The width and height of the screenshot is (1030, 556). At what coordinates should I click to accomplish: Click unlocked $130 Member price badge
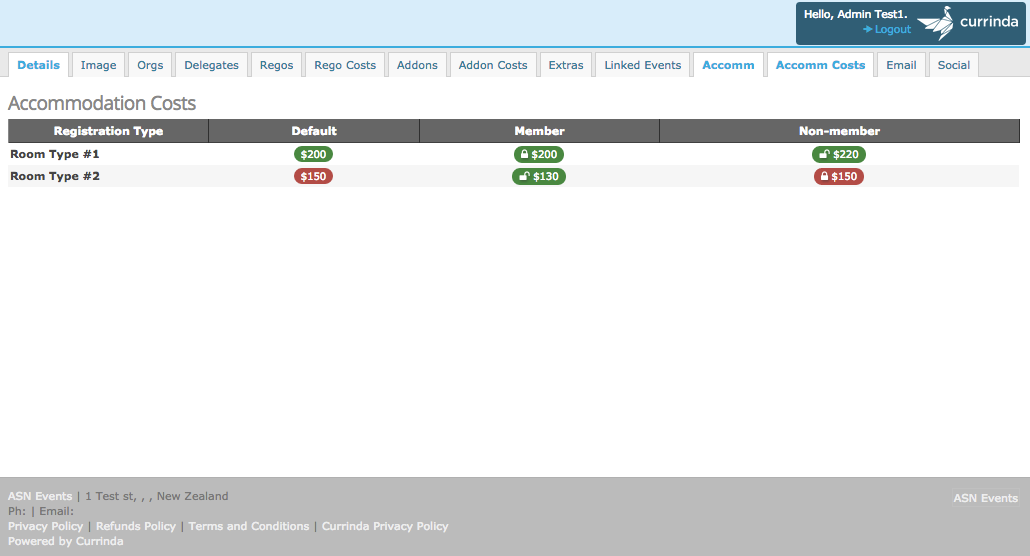click(x=539, y=176)
